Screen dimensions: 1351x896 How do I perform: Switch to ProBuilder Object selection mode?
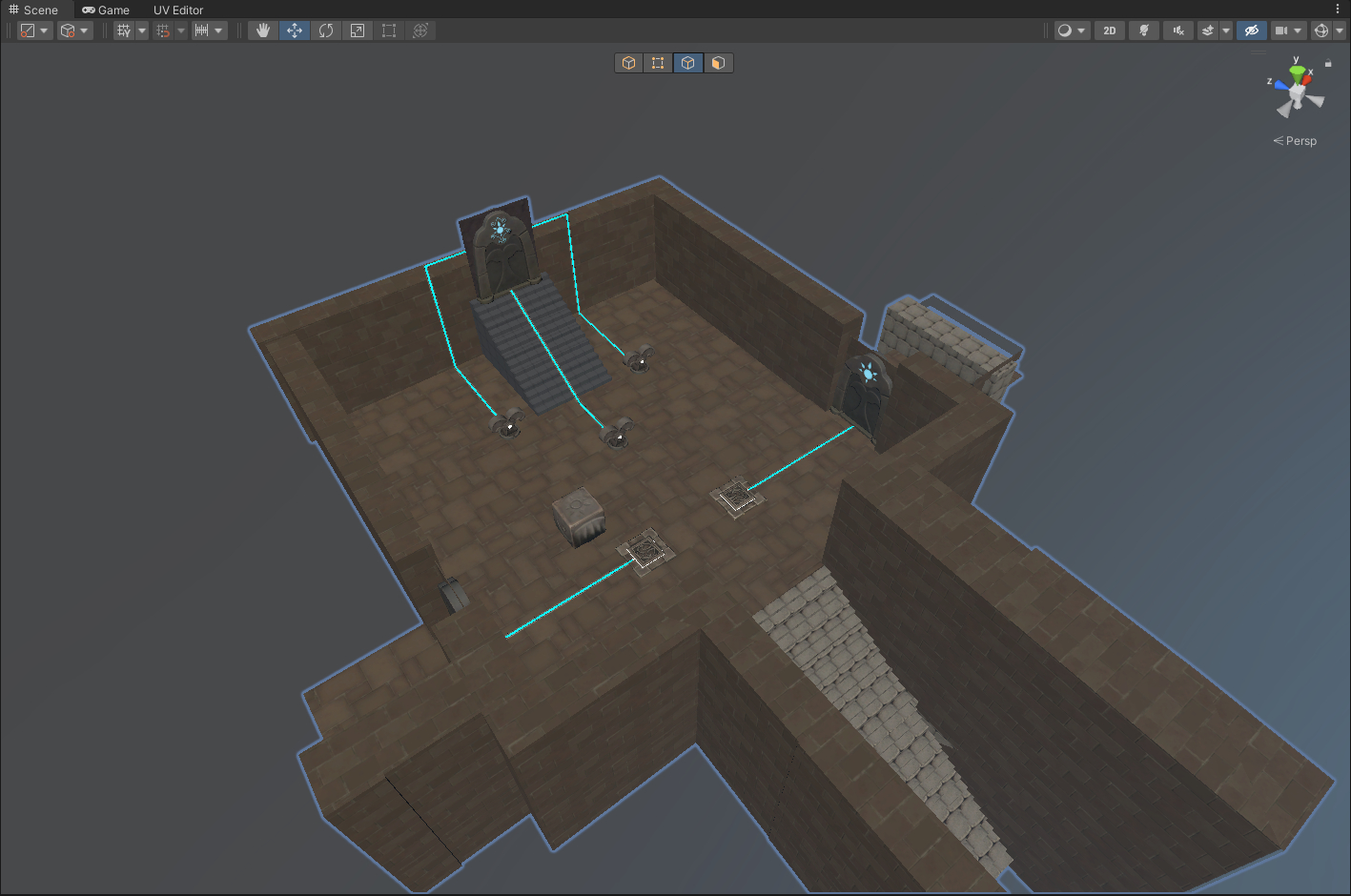tap(628, 63)
